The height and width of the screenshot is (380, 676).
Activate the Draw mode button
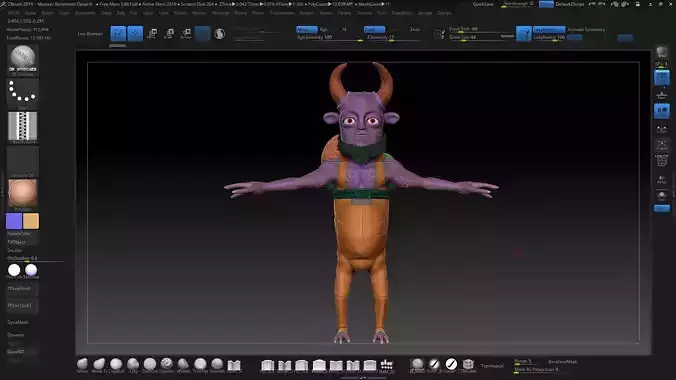click(135, 34)
